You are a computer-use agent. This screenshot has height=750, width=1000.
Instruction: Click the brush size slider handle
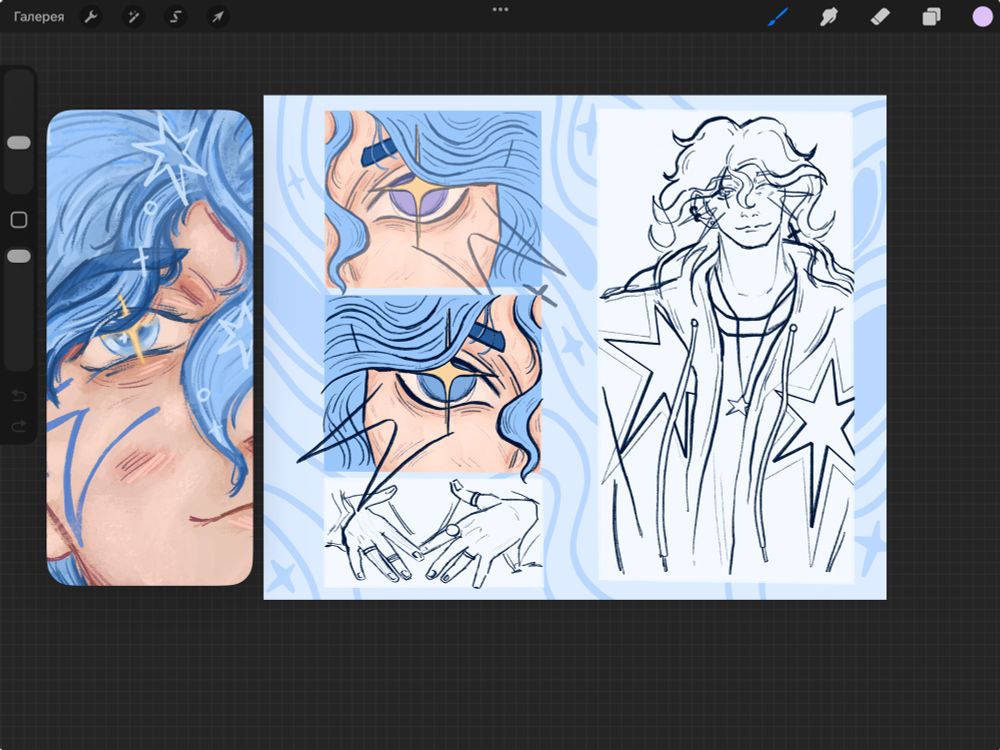[x=19, y=142]
